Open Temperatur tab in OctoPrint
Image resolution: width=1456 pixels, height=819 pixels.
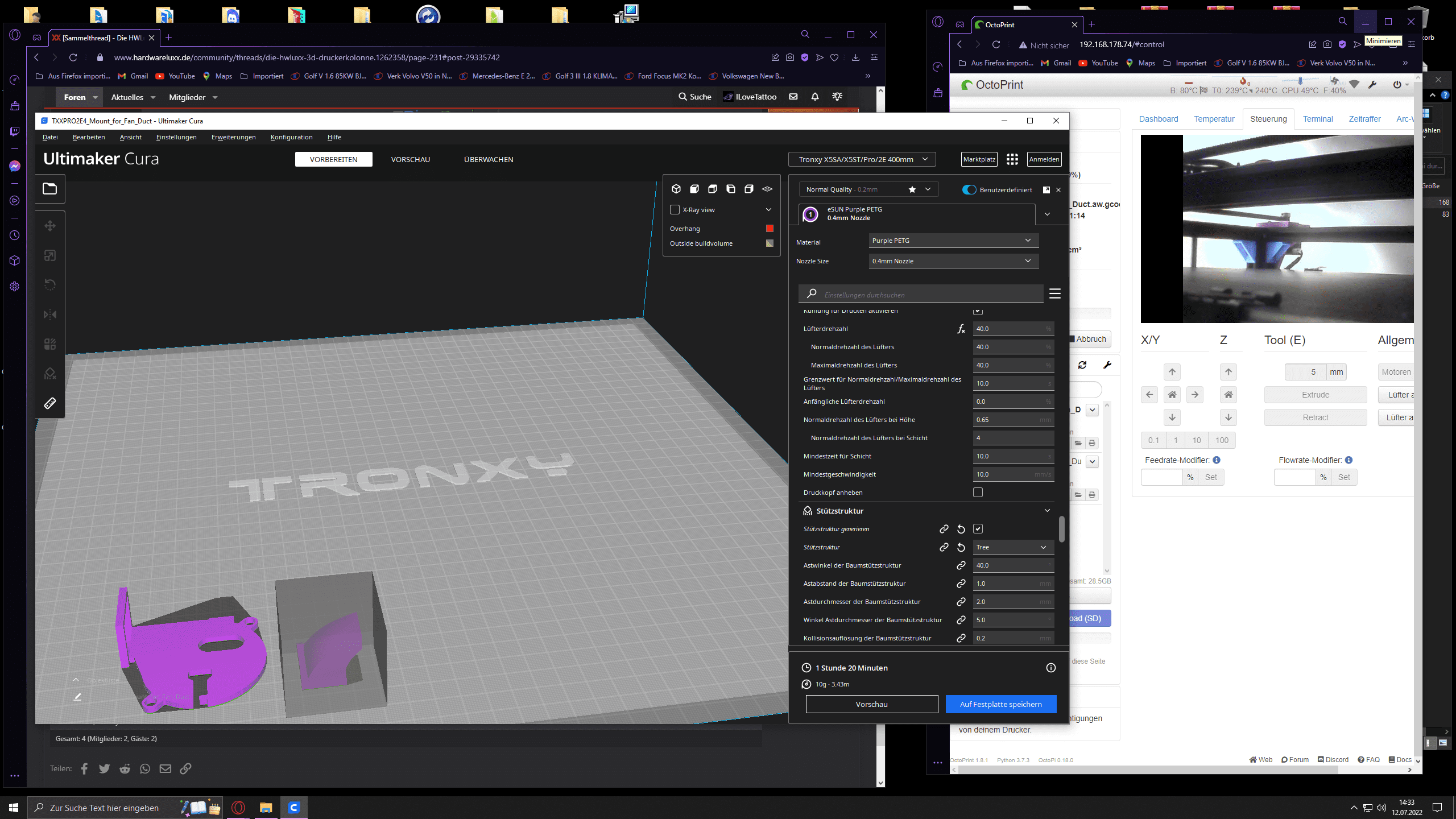[x=1214, y=119]
